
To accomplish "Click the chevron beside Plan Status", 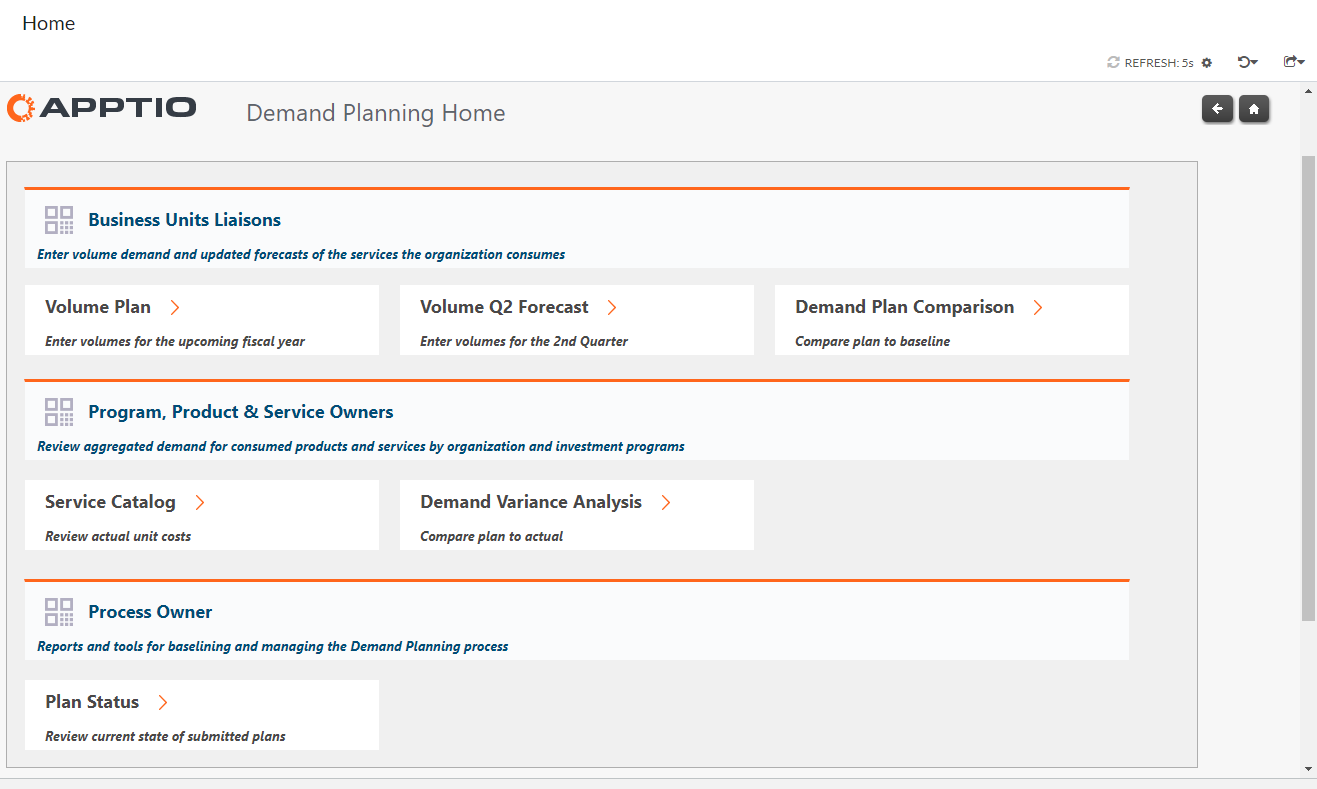I will [163, 703].
